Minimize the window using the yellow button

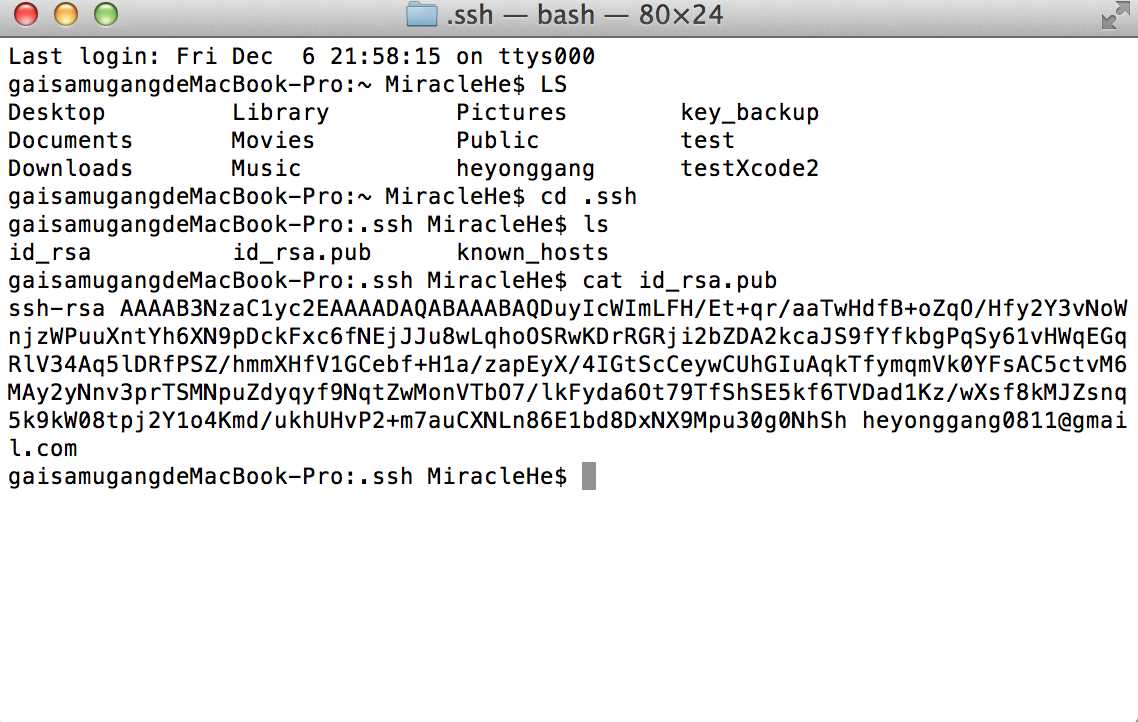tap(65, 15)
